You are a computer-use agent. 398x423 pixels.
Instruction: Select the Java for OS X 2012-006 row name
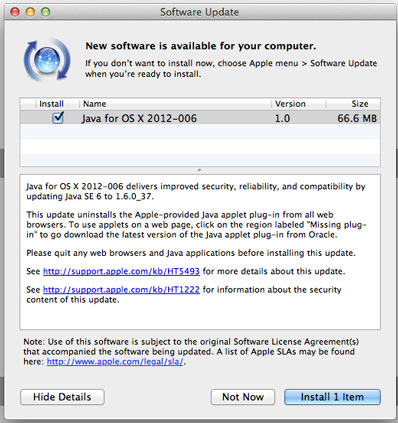(139, 118)
